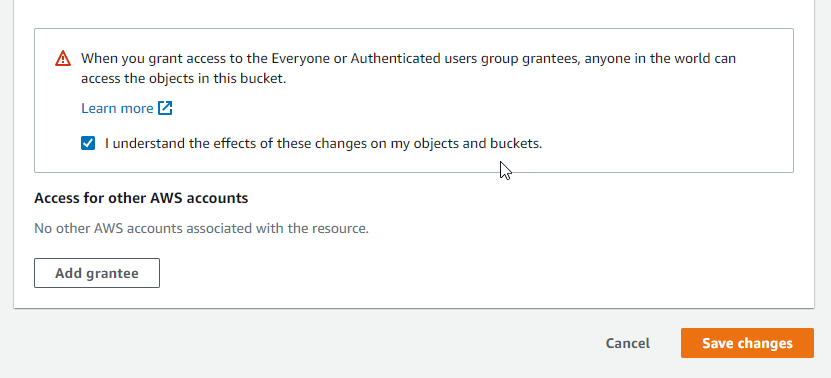Screen dimensions: 831x378
Task: Select the Access for other AWS accounts heading
Action: [141, 198]
